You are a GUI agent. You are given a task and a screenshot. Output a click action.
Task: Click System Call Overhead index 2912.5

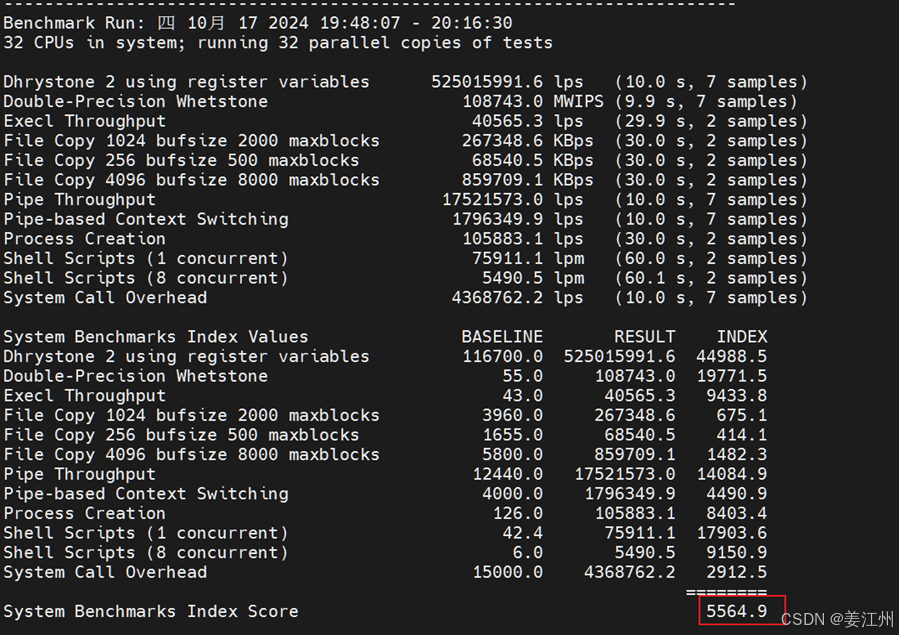[737, 572]
